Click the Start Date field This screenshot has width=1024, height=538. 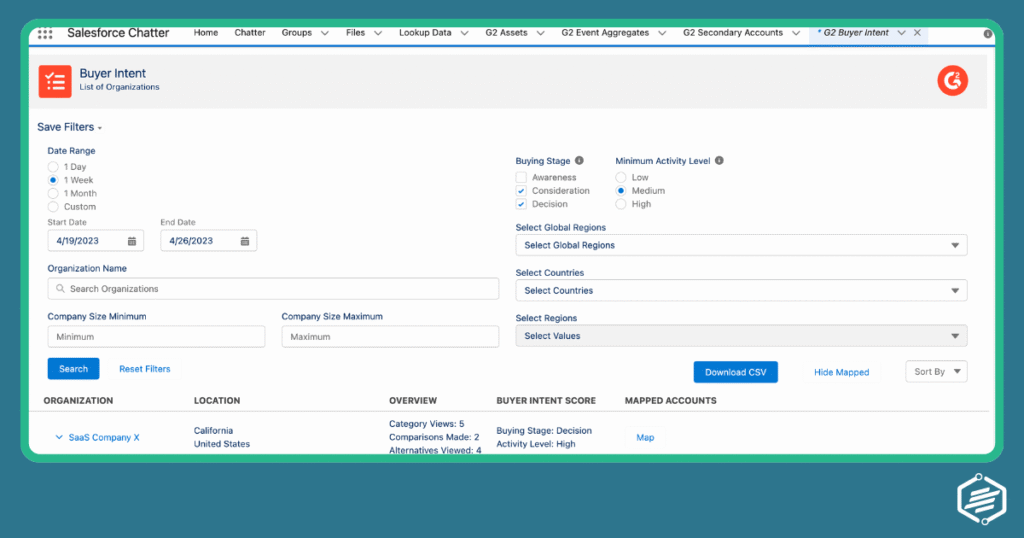pyautogui.click(x=95, y=241)
